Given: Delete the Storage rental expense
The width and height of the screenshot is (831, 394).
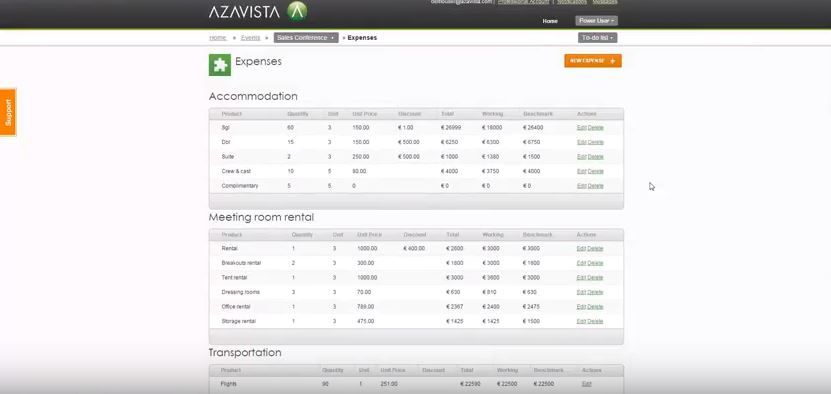Looking at the screenshot, I should pyautogui.click(x=596, y=321).
